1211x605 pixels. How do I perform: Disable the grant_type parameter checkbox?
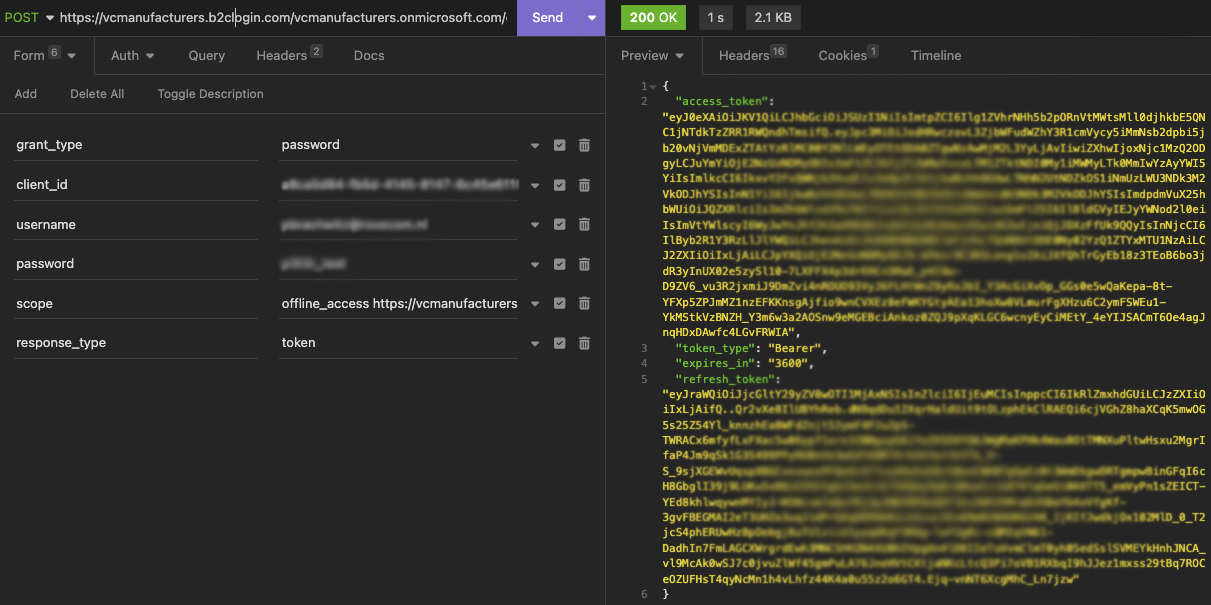click(x=559, y=145)
